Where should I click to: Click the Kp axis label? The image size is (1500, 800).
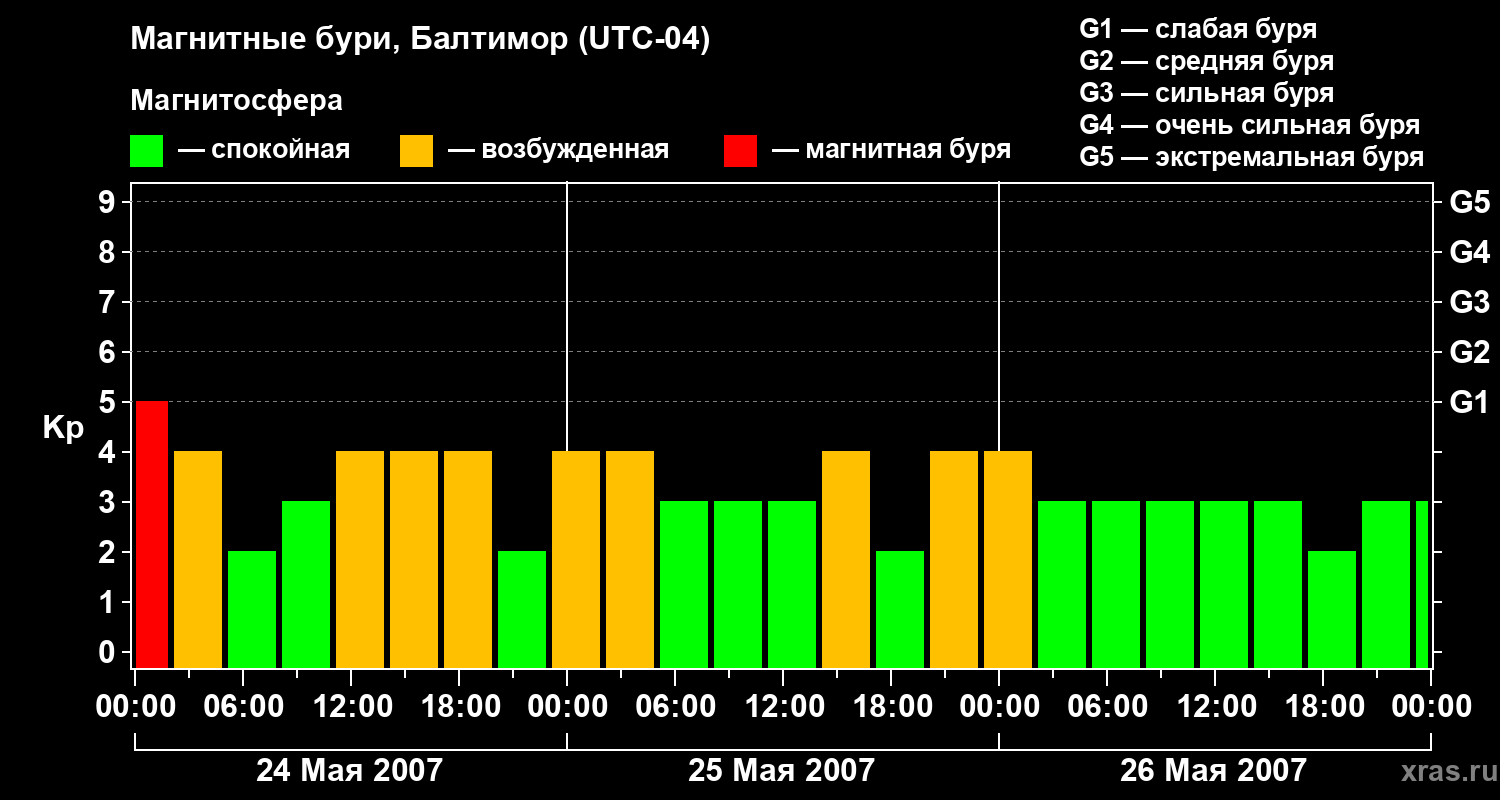(x=62, y=428)
